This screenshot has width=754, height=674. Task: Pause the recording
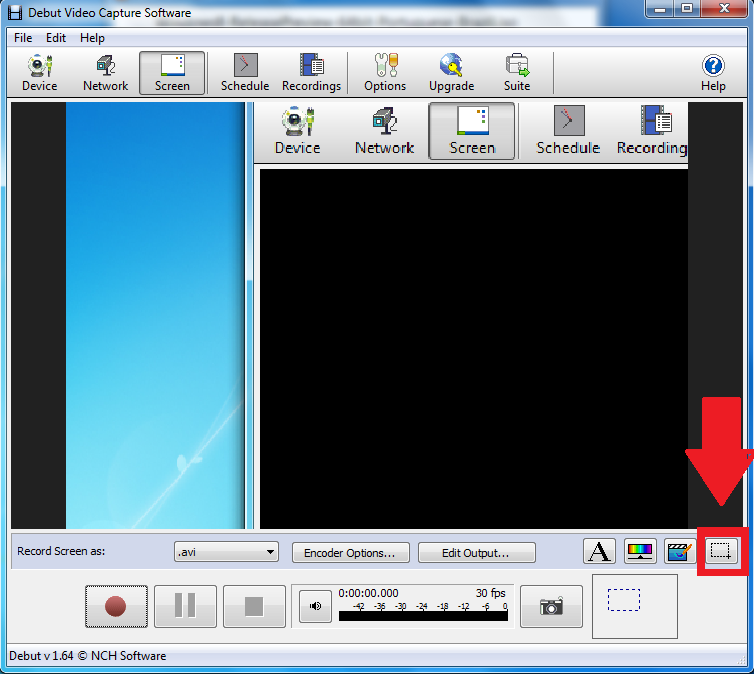(185, 606)
